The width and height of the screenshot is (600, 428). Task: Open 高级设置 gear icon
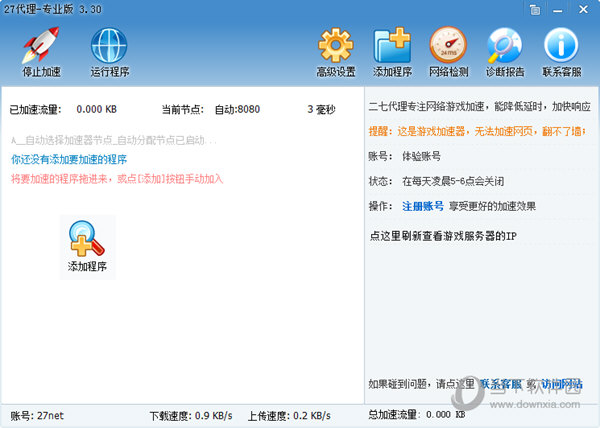(x=336, y=52)
